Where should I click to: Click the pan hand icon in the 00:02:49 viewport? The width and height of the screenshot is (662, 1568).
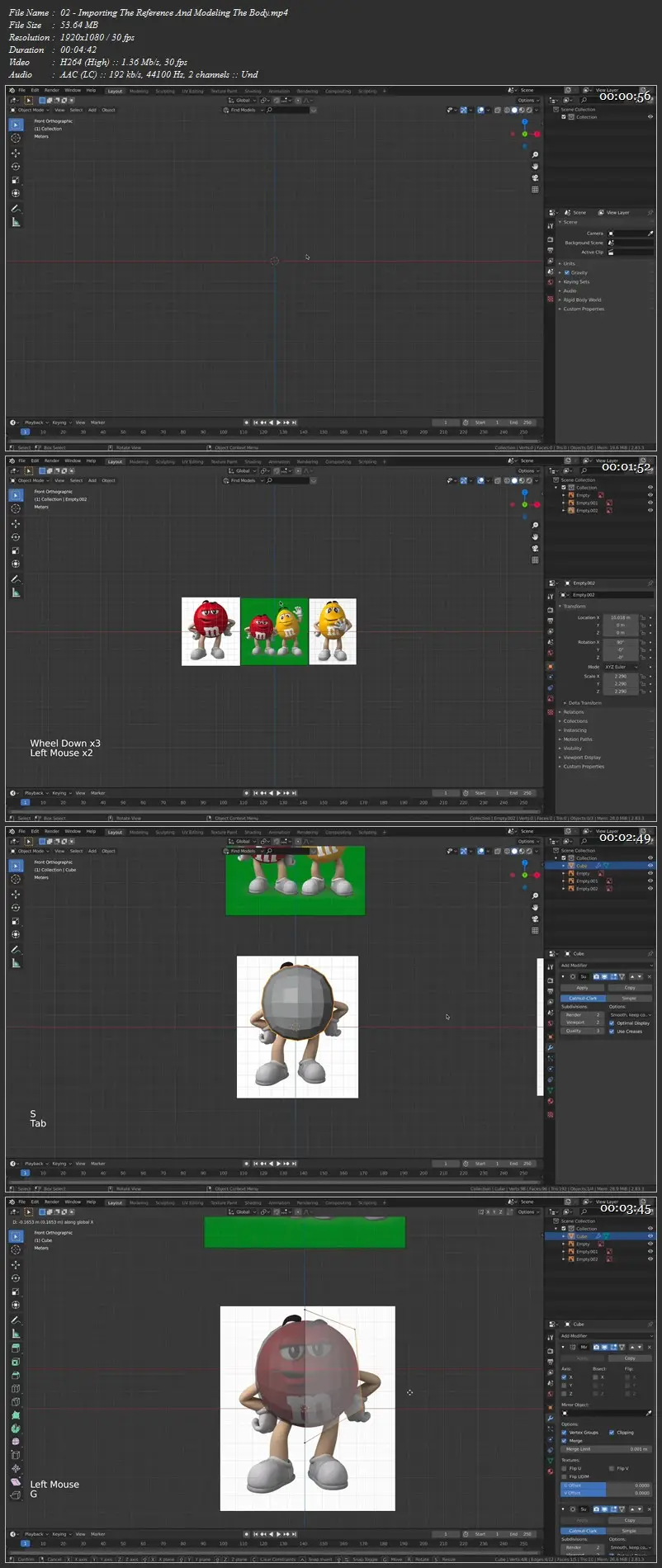coord(535,907)
